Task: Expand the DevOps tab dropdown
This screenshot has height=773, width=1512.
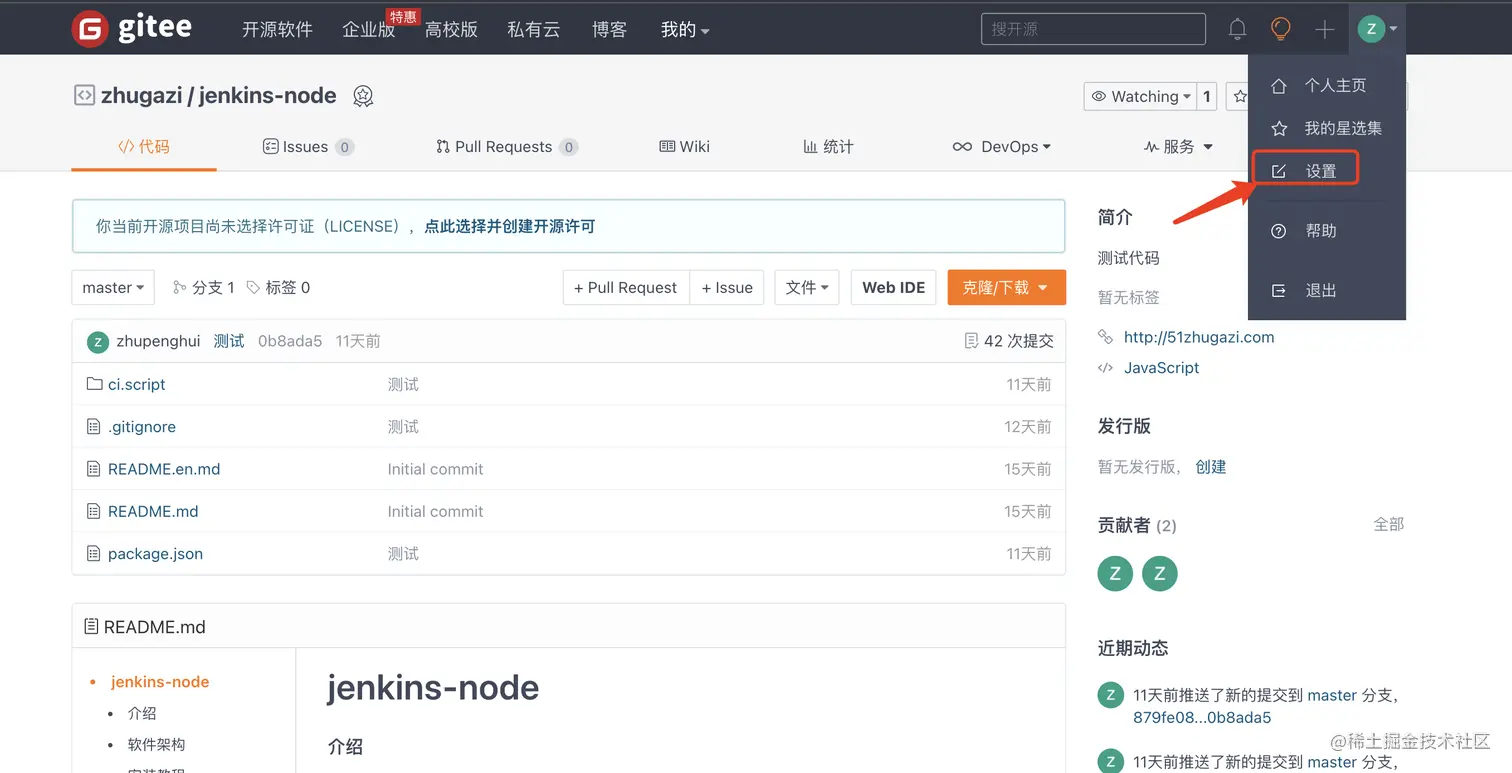Action: point(1001,146)
